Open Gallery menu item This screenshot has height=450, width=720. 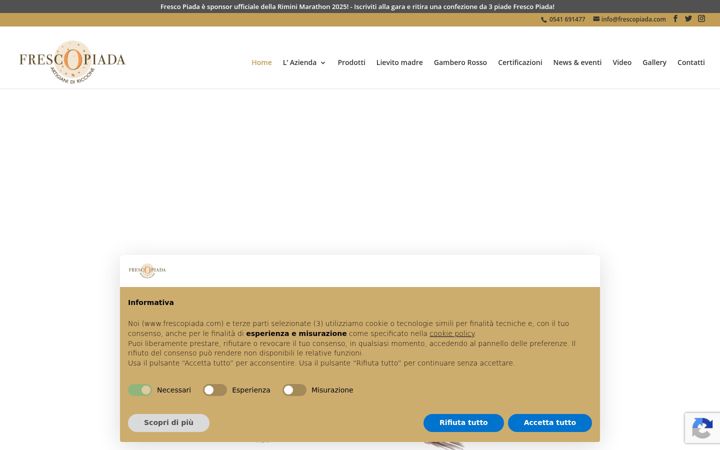pos(654,62)
